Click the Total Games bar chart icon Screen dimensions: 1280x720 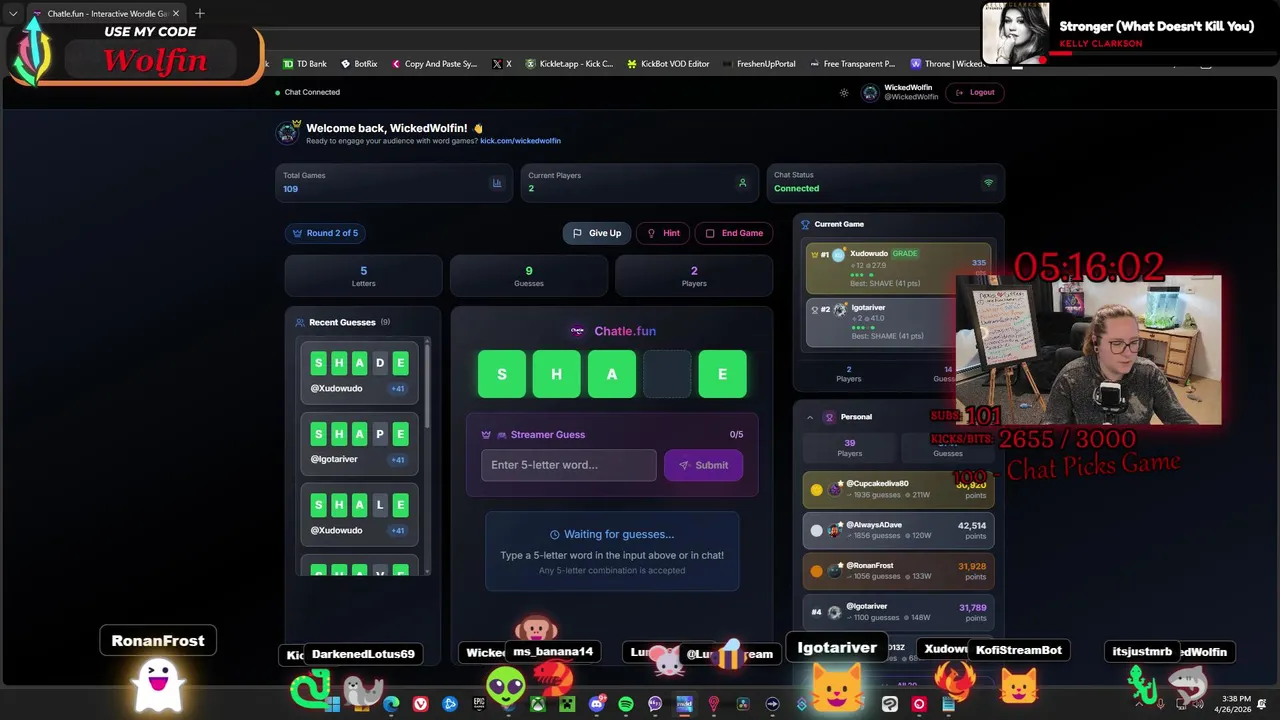point(497,183)
